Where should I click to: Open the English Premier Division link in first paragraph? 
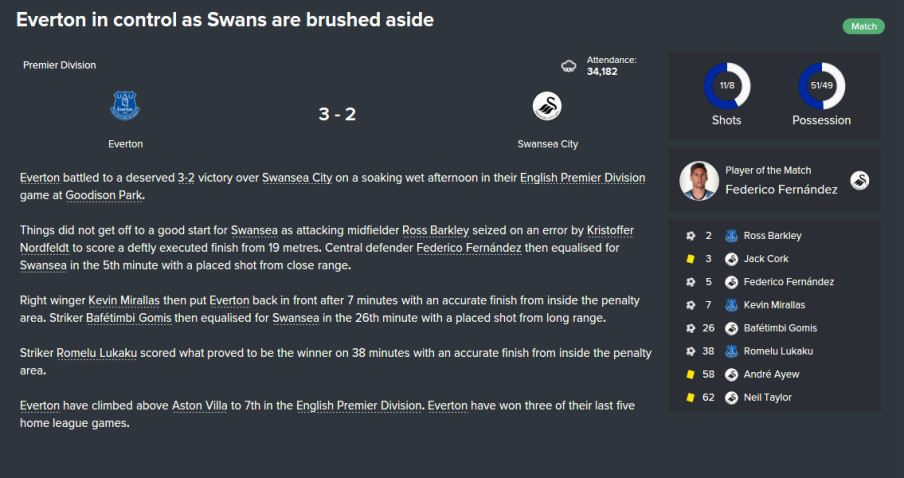[x=582, y=178]
